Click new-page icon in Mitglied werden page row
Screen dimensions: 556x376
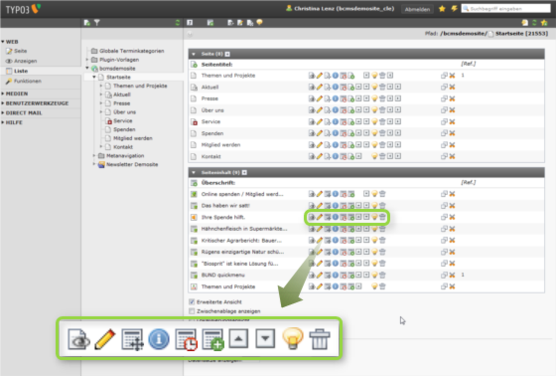(351, 145)
